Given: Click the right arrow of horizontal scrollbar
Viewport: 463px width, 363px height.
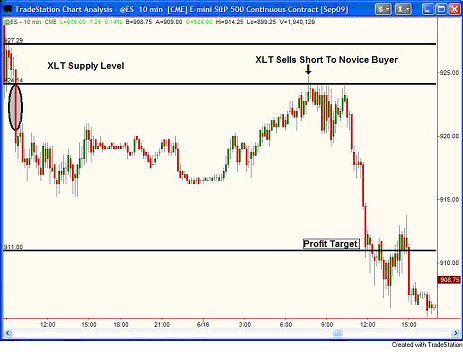Looking at the screenshot, I should (x=455, y=333).
